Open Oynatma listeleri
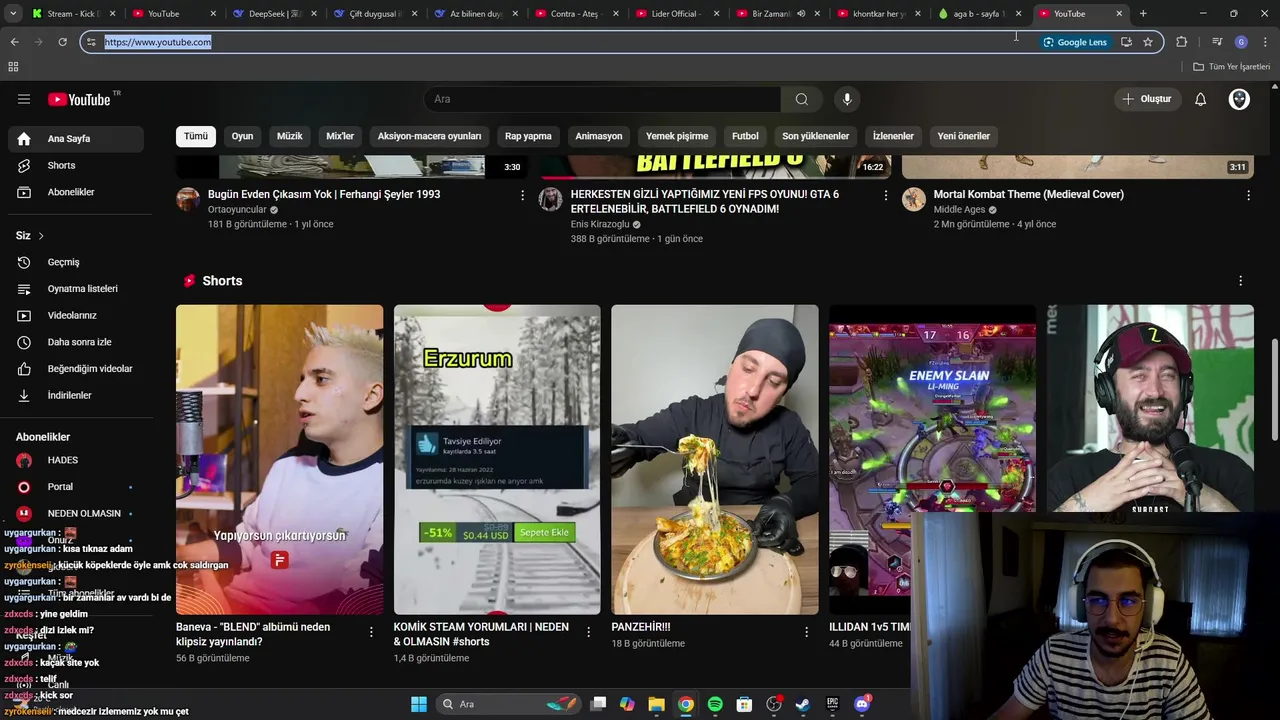1280x720 pixels. pos(76,289)
